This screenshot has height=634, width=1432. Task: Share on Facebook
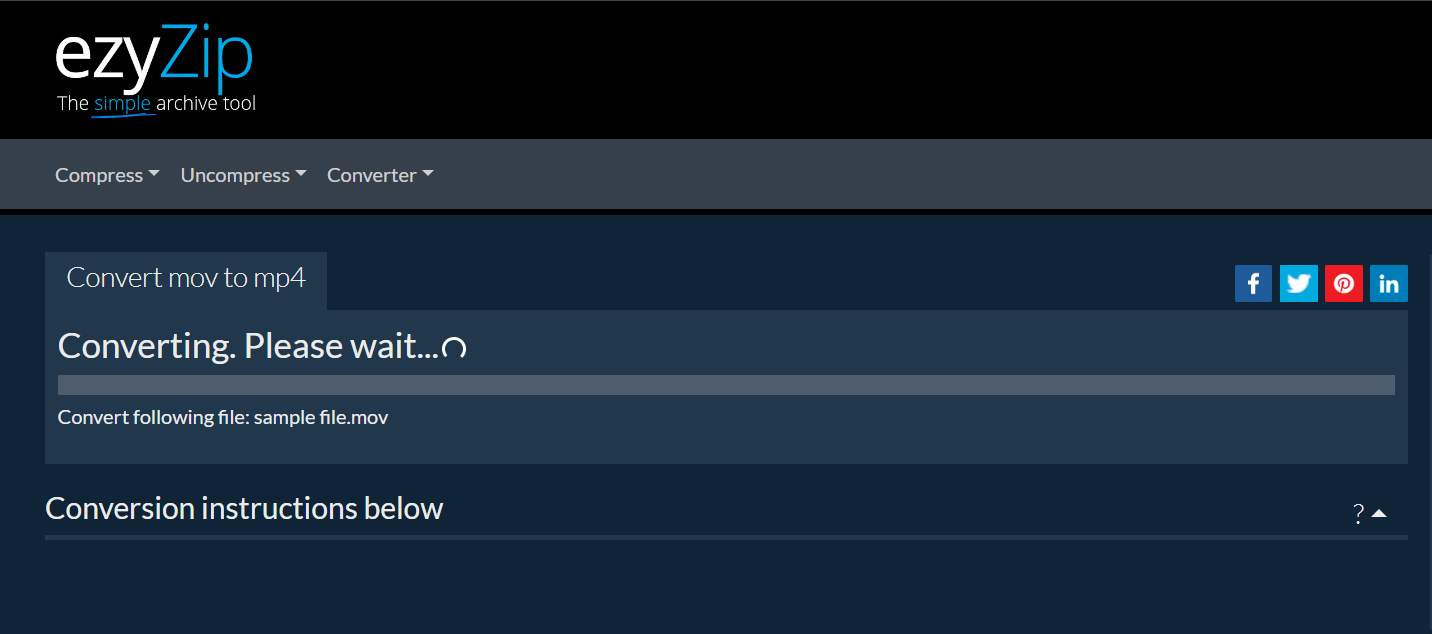point(1253,284)
